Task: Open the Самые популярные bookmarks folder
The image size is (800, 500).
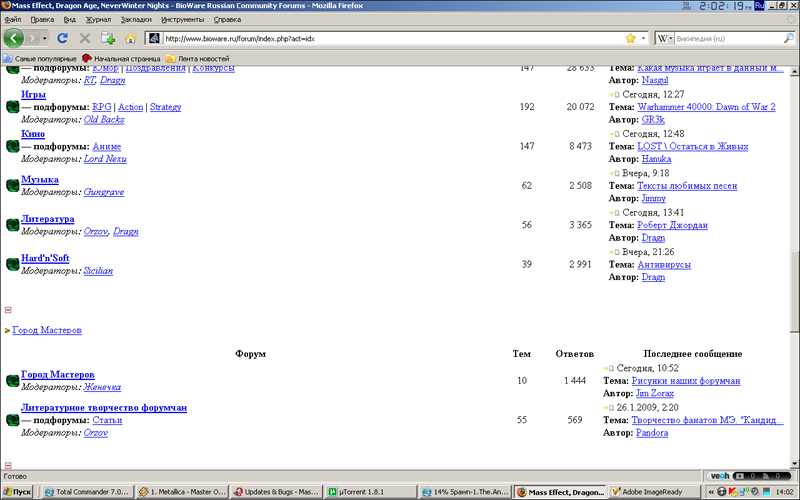Action: pyautogui.click(x=40, y=58)
